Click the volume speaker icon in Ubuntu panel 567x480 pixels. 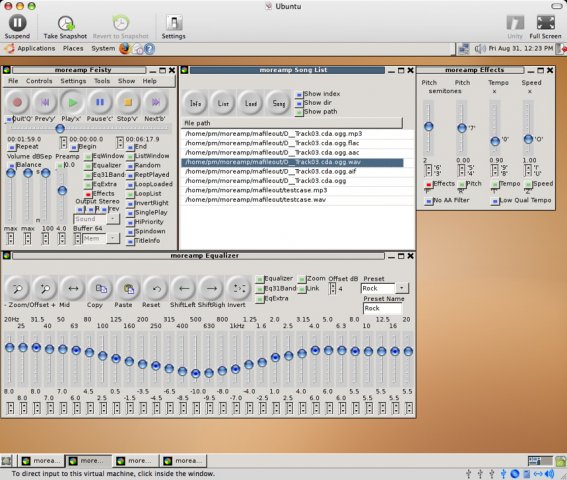click(x=480, y=48)
